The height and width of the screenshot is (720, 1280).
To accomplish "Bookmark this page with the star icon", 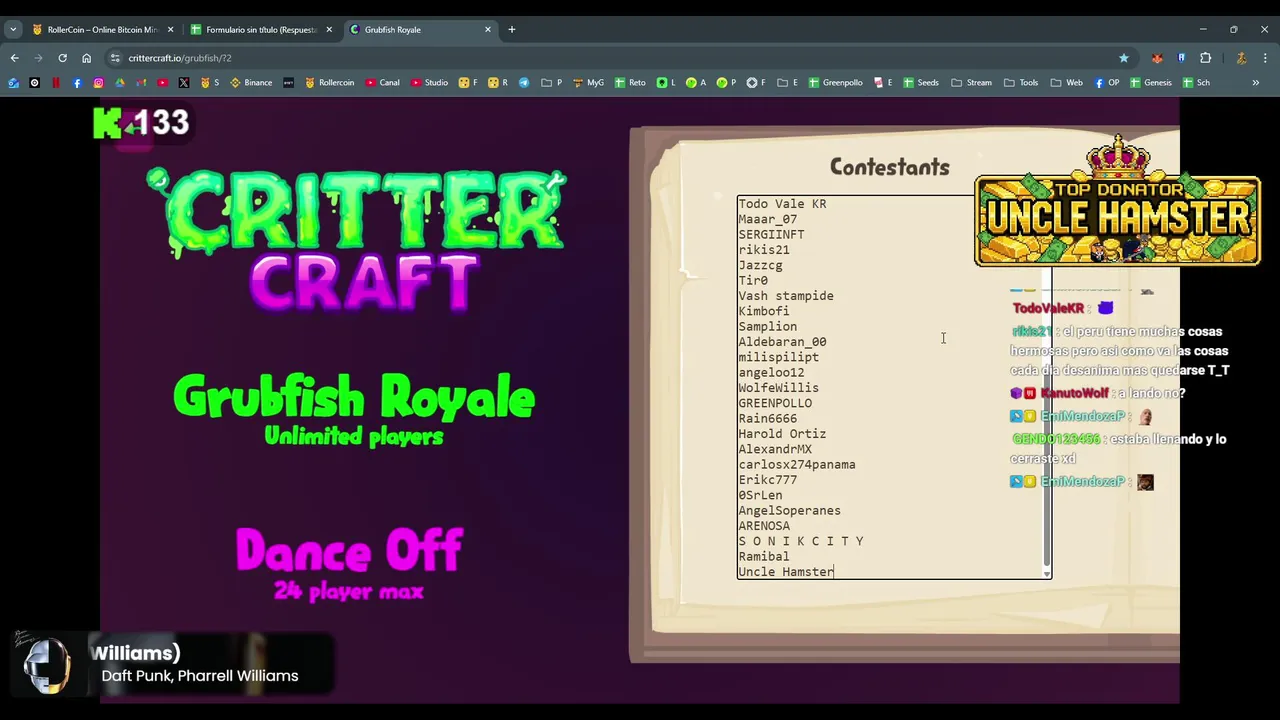I will [1124, 58].
